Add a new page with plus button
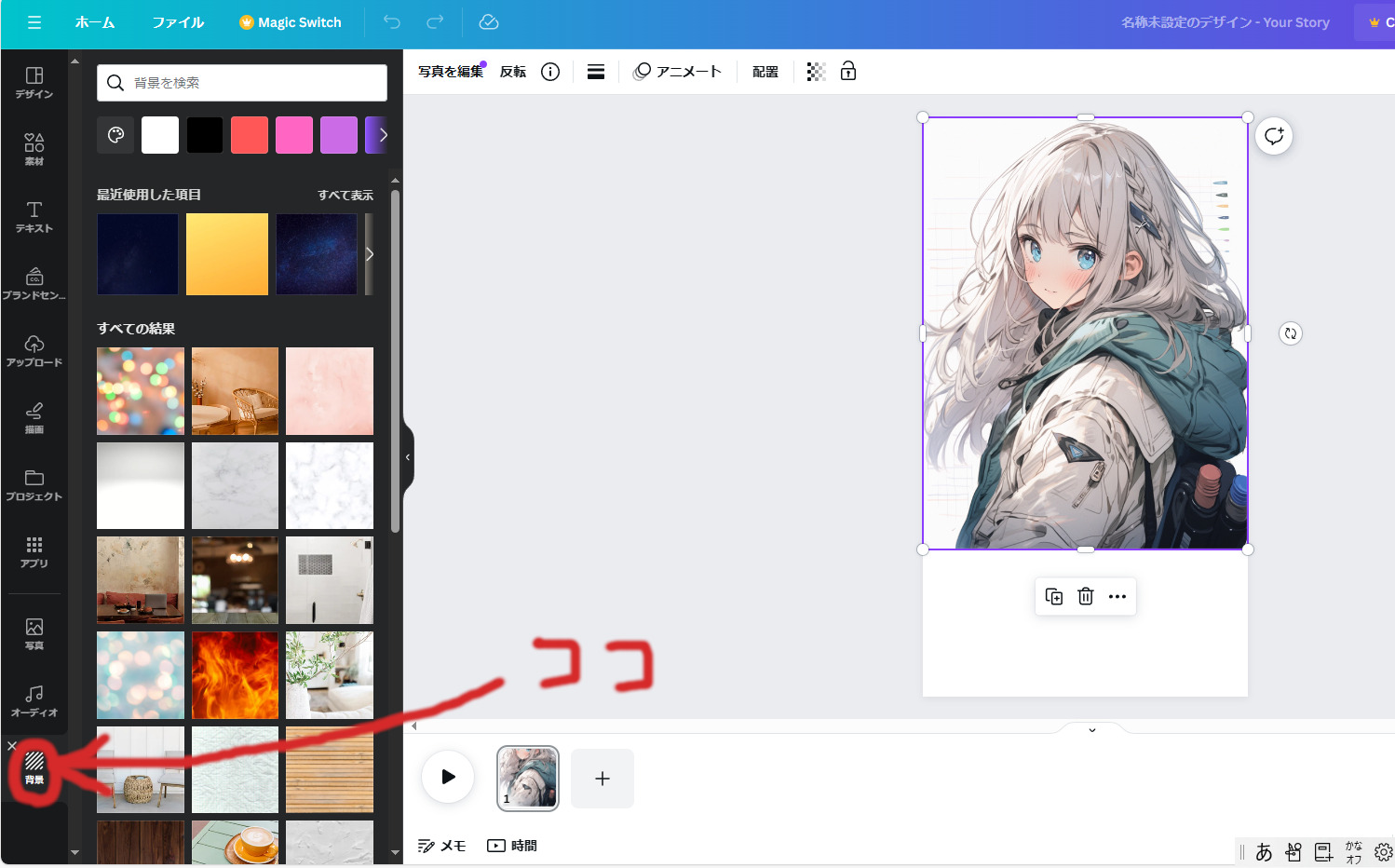This screenshot has width=1395, height=868. [x=603, y=778]
